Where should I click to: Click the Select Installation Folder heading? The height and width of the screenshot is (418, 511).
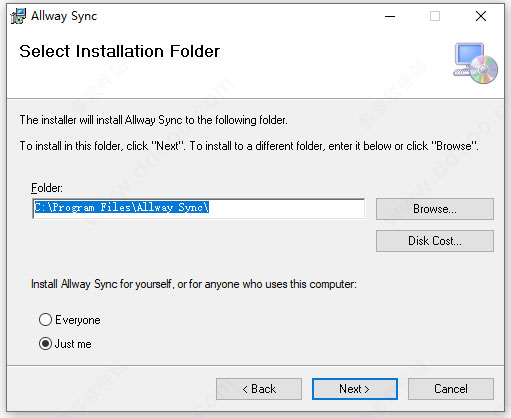[119, 51]
